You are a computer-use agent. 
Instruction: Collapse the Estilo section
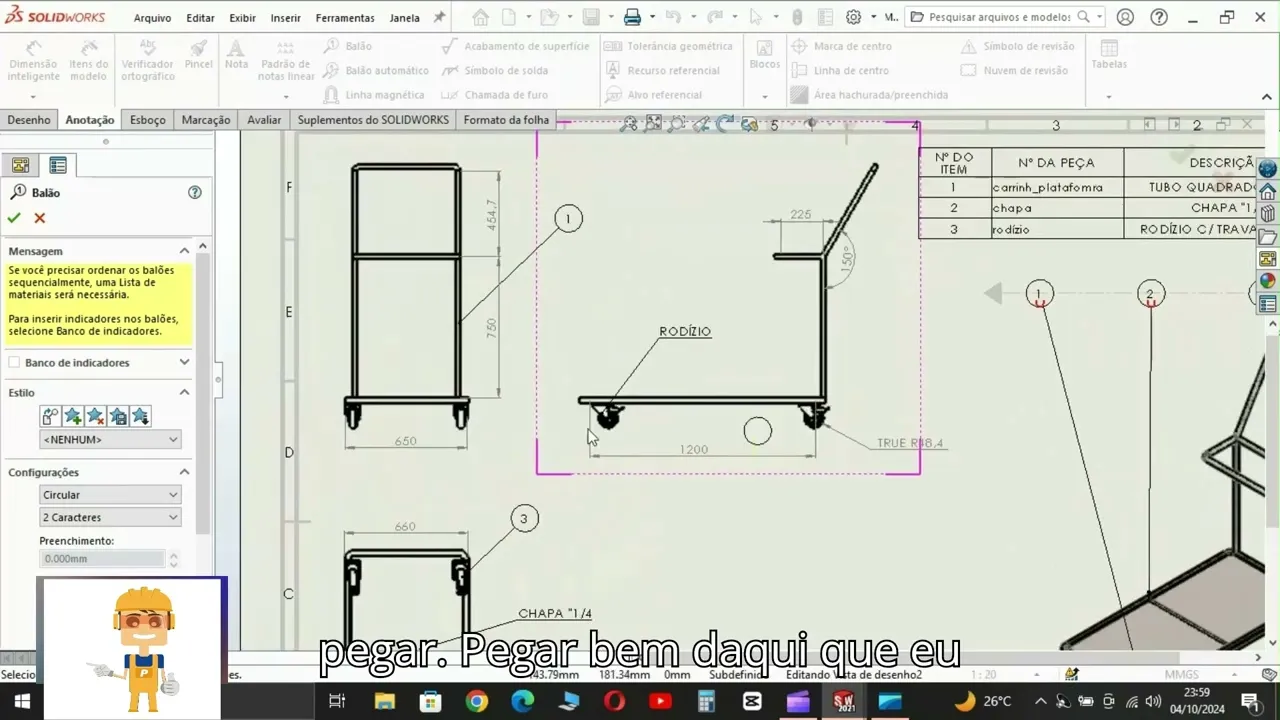pyautogui.click(x=184, y=392)
